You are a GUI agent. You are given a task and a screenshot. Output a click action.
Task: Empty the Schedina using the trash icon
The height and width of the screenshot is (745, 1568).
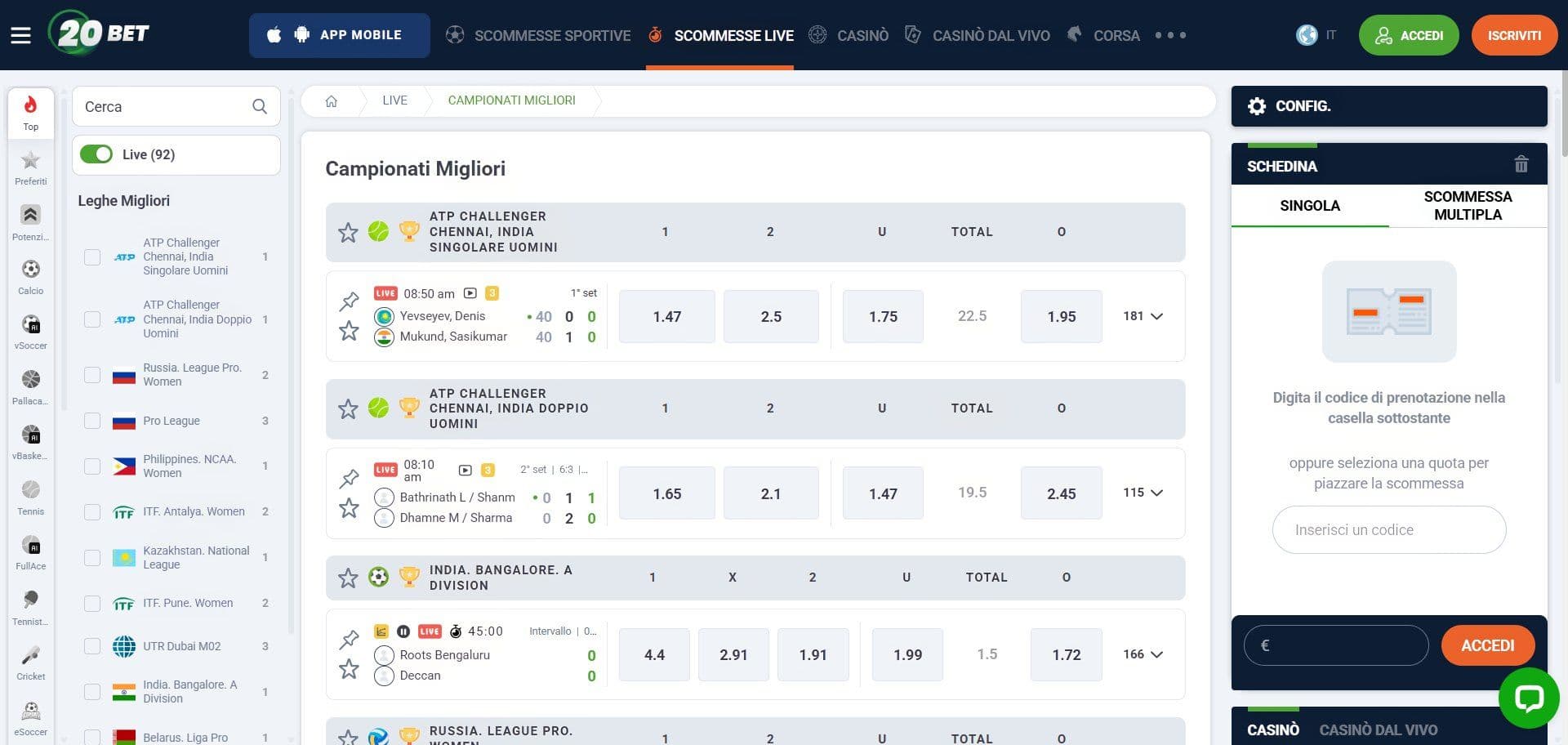pyautogui.click(x=1521, y=164)
